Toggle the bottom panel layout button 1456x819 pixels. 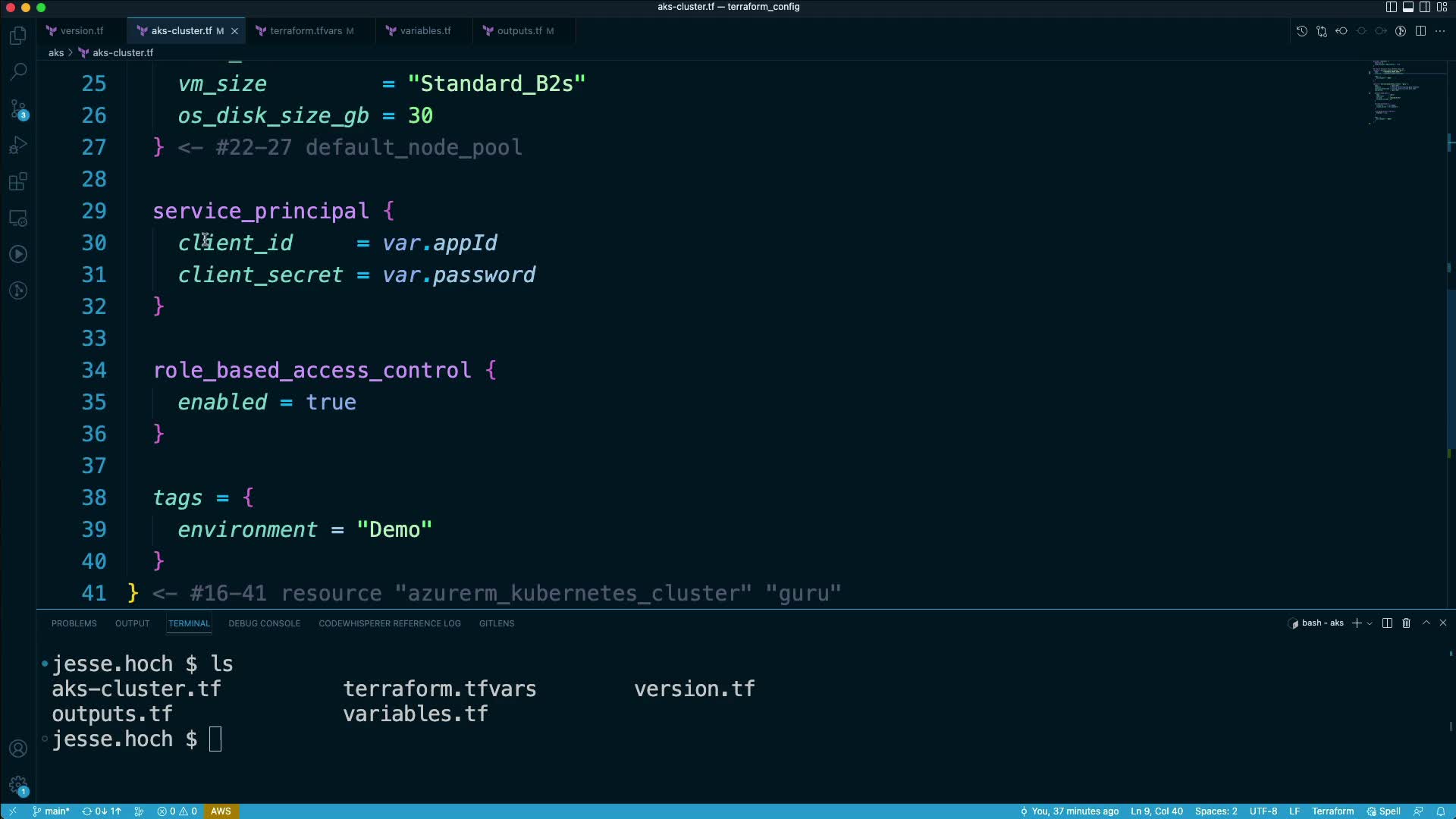(x=1407, y=7)
